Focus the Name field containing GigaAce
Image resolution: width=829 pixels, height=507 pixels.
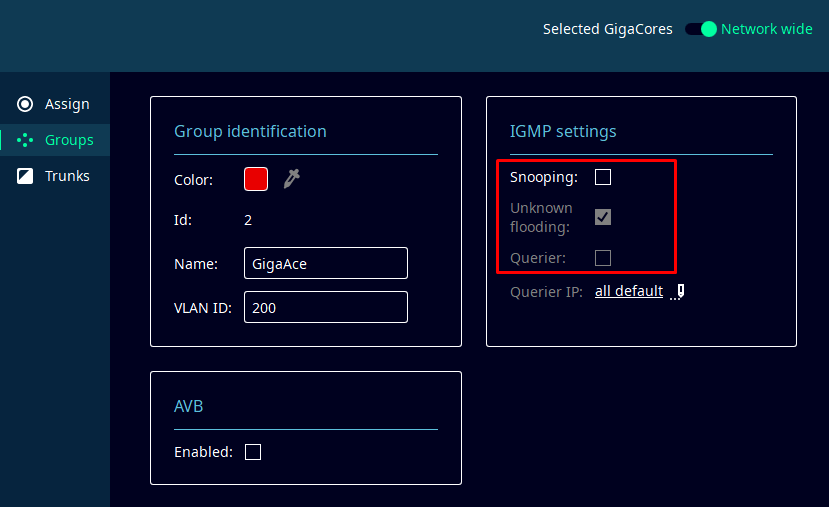[325, 263]
